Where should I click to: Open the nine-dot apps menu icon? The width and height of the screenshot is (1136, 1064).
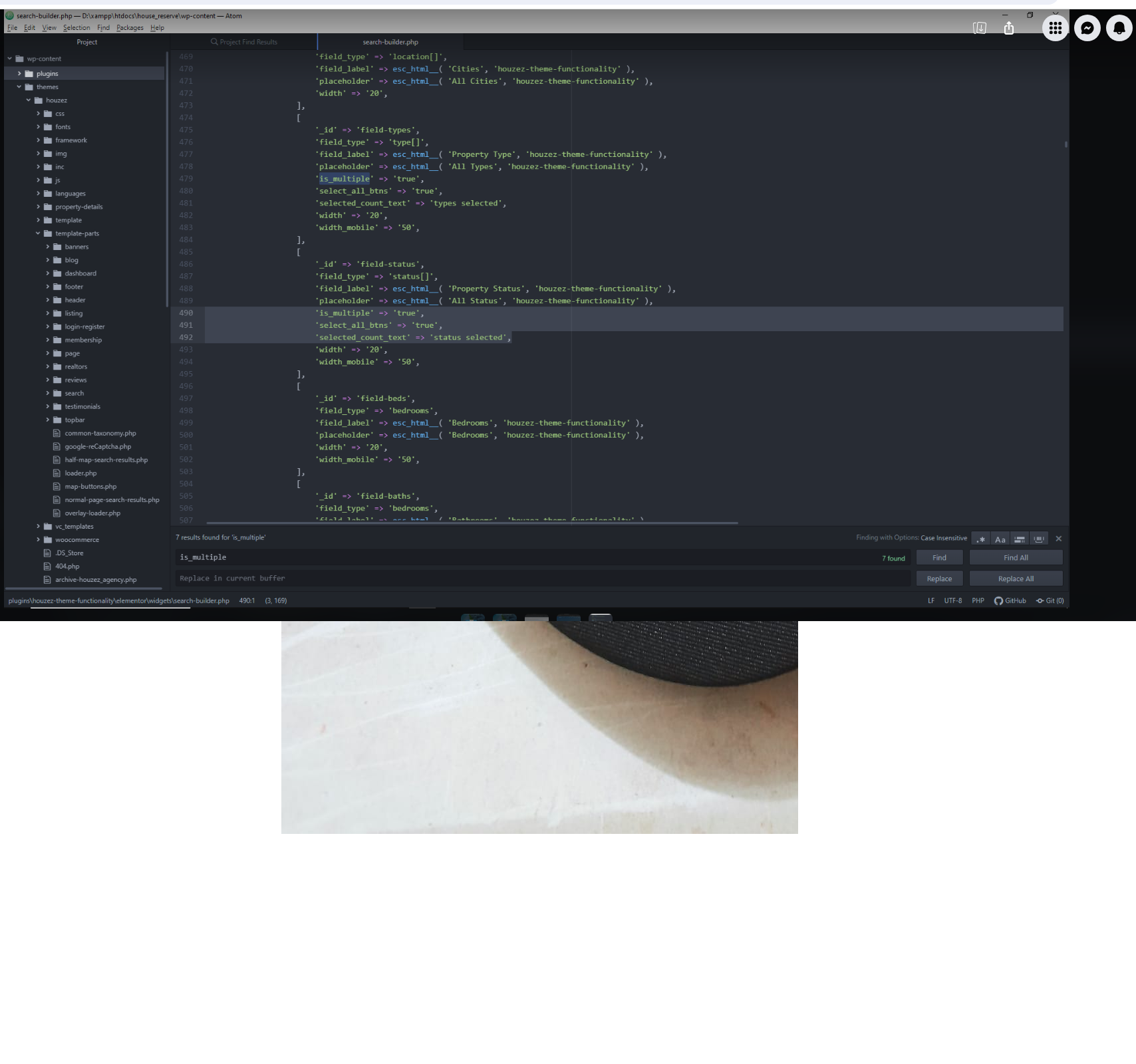(1056, 28)
